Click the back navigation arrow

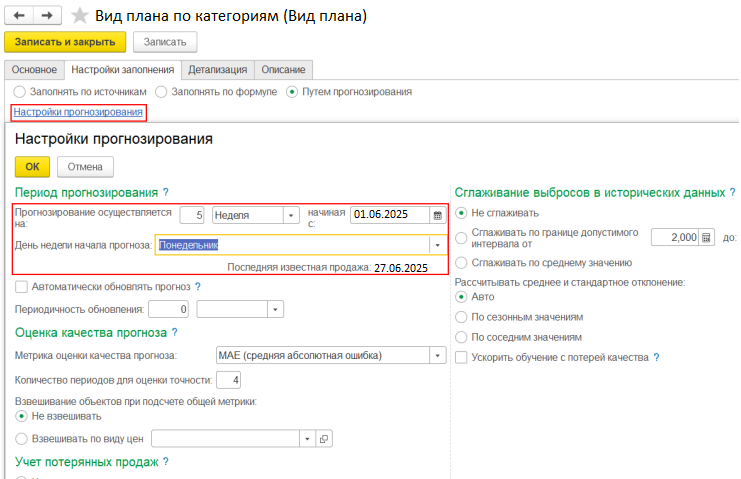(20, 17)
